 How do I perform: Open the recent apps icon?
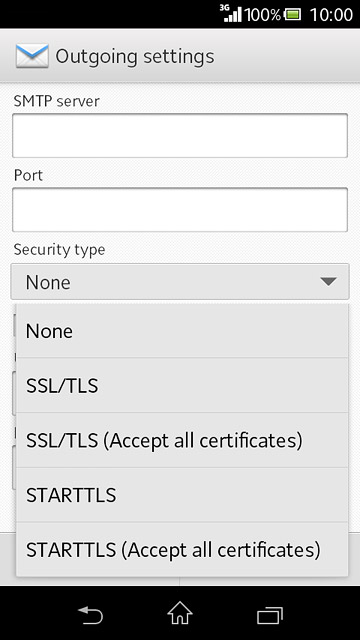pyautogui.click(x=270, y=615)
